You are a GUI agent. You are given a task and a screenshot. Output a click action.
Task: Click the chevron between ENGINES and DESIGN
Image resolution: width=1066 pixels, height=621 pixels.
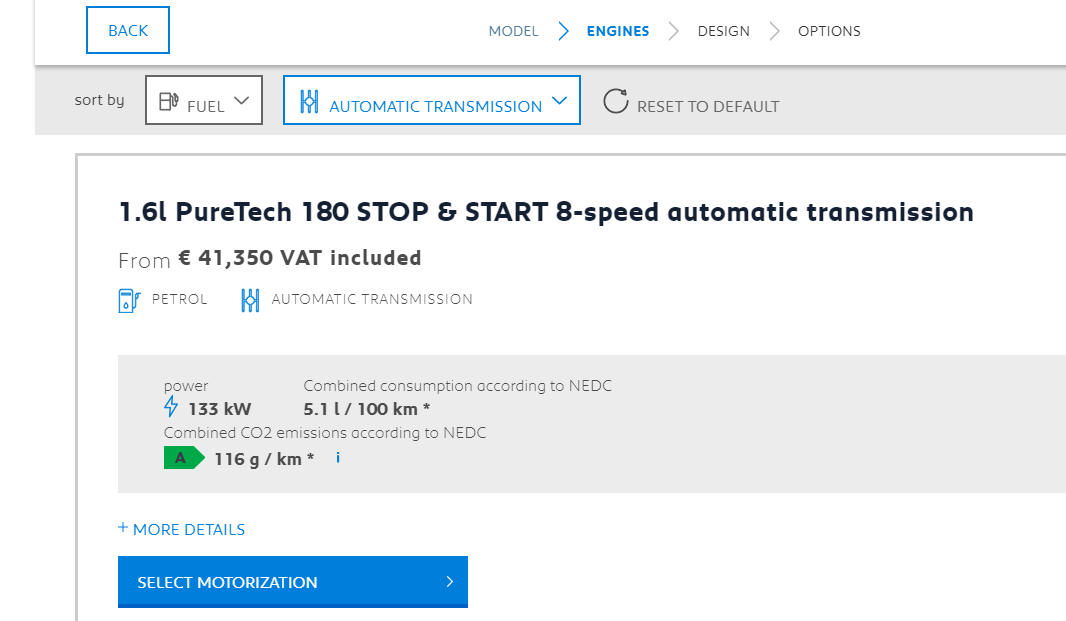(674, 31)
